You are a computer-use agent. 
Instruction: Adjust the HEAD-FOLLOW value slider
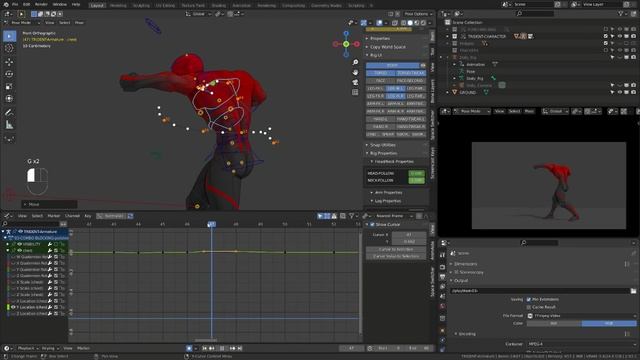[417, 173]
